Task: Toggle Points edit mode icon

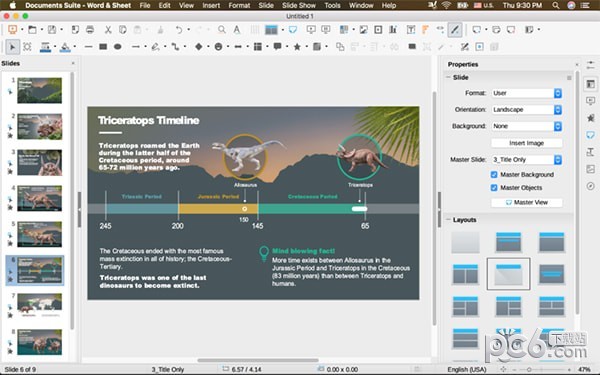Action: click(465, 47)
